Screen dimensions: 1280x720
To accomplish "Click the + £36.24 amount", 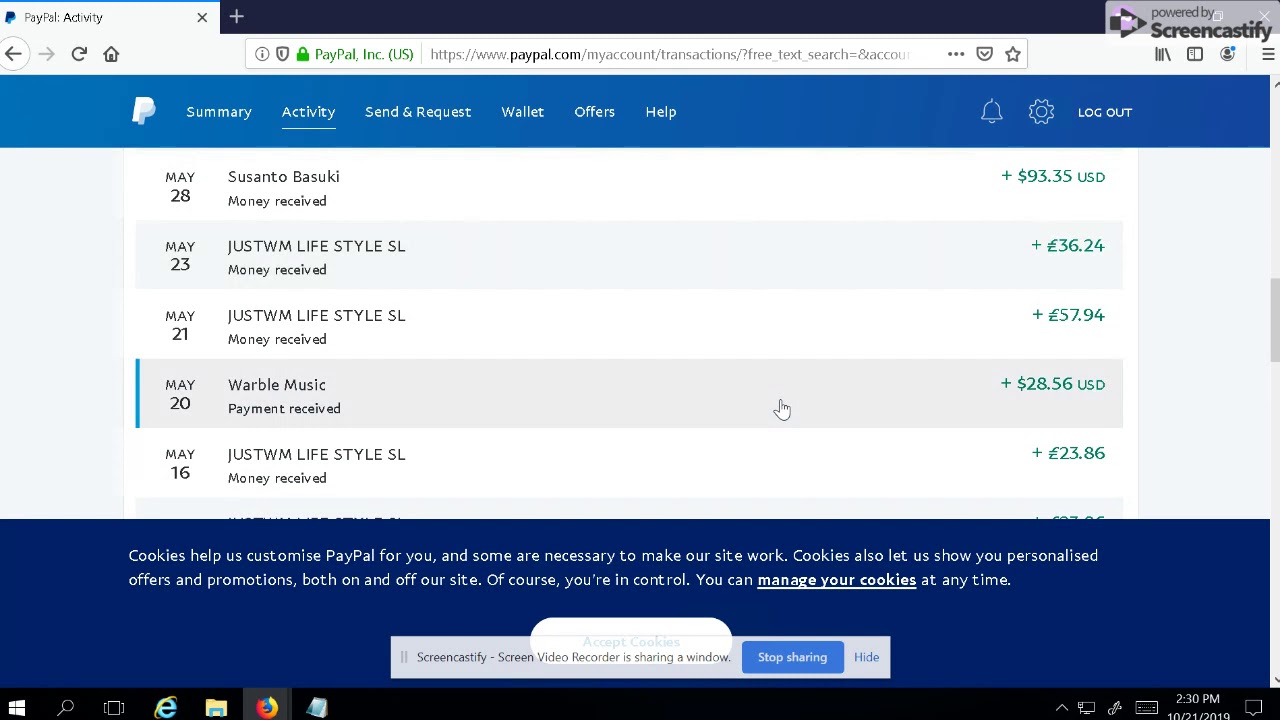I will (1068, 245).
